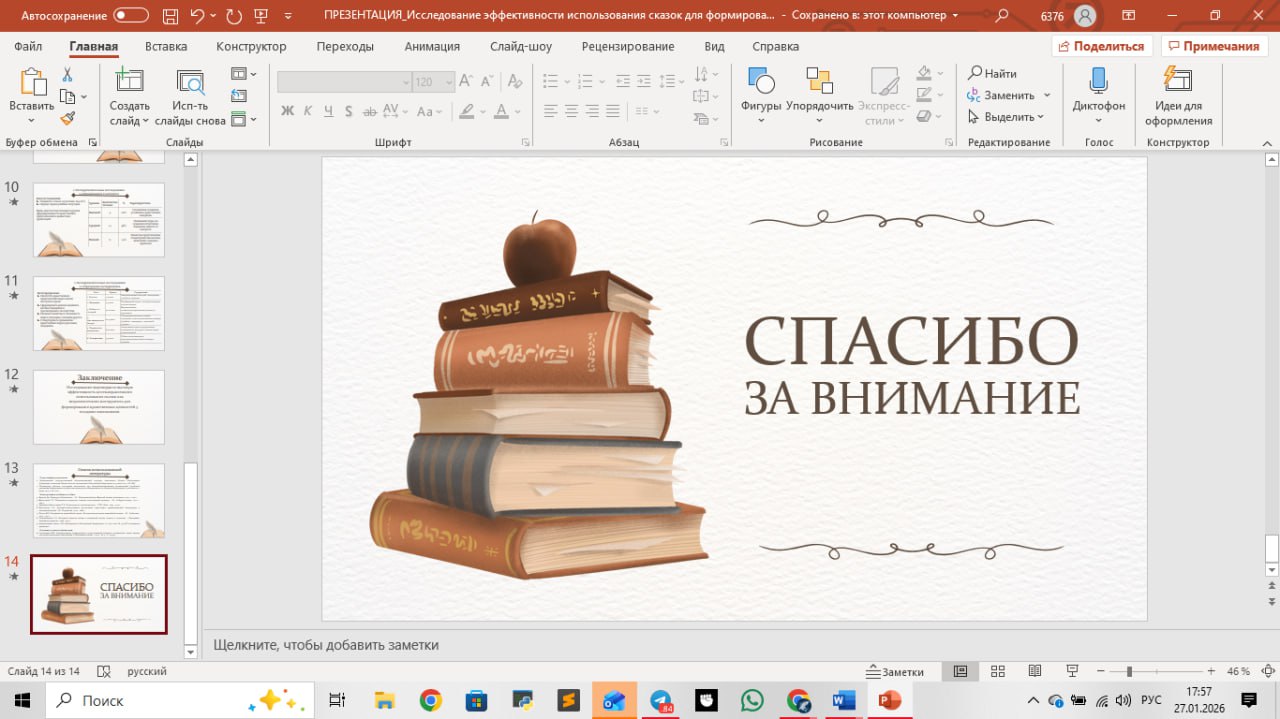Open the font name combo box
This screenshot has height=719, width=1280.
[x=344, y=82]
